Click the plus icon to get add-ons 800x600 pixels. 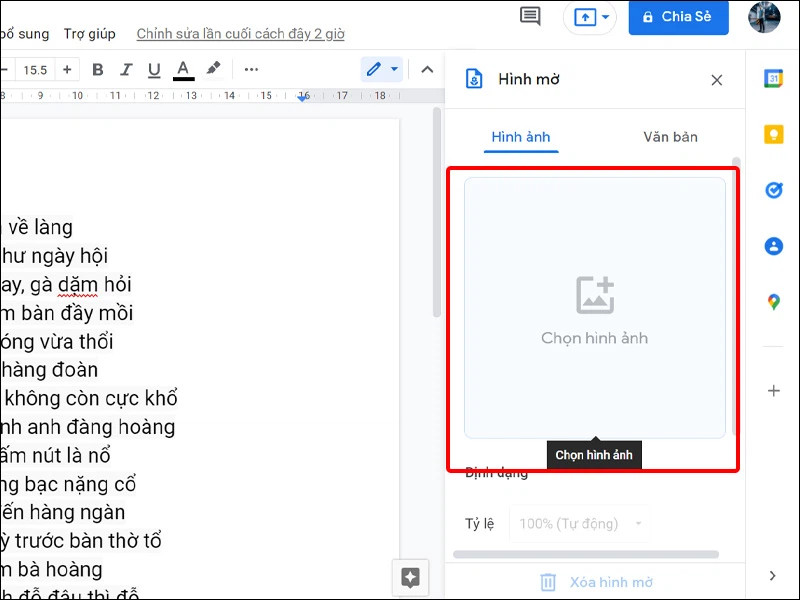click(773, 391)
